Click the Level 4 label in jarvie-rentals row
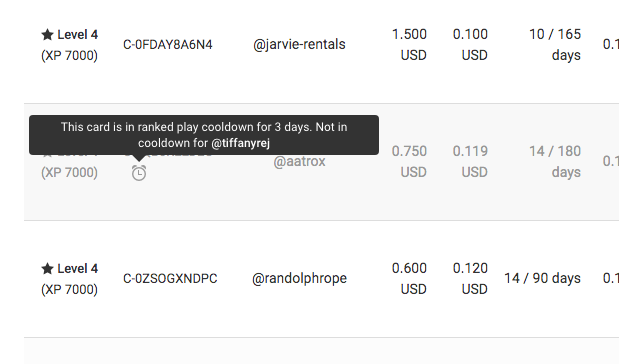619x364 pixels. pyautogui.click(x=77, y=35)
